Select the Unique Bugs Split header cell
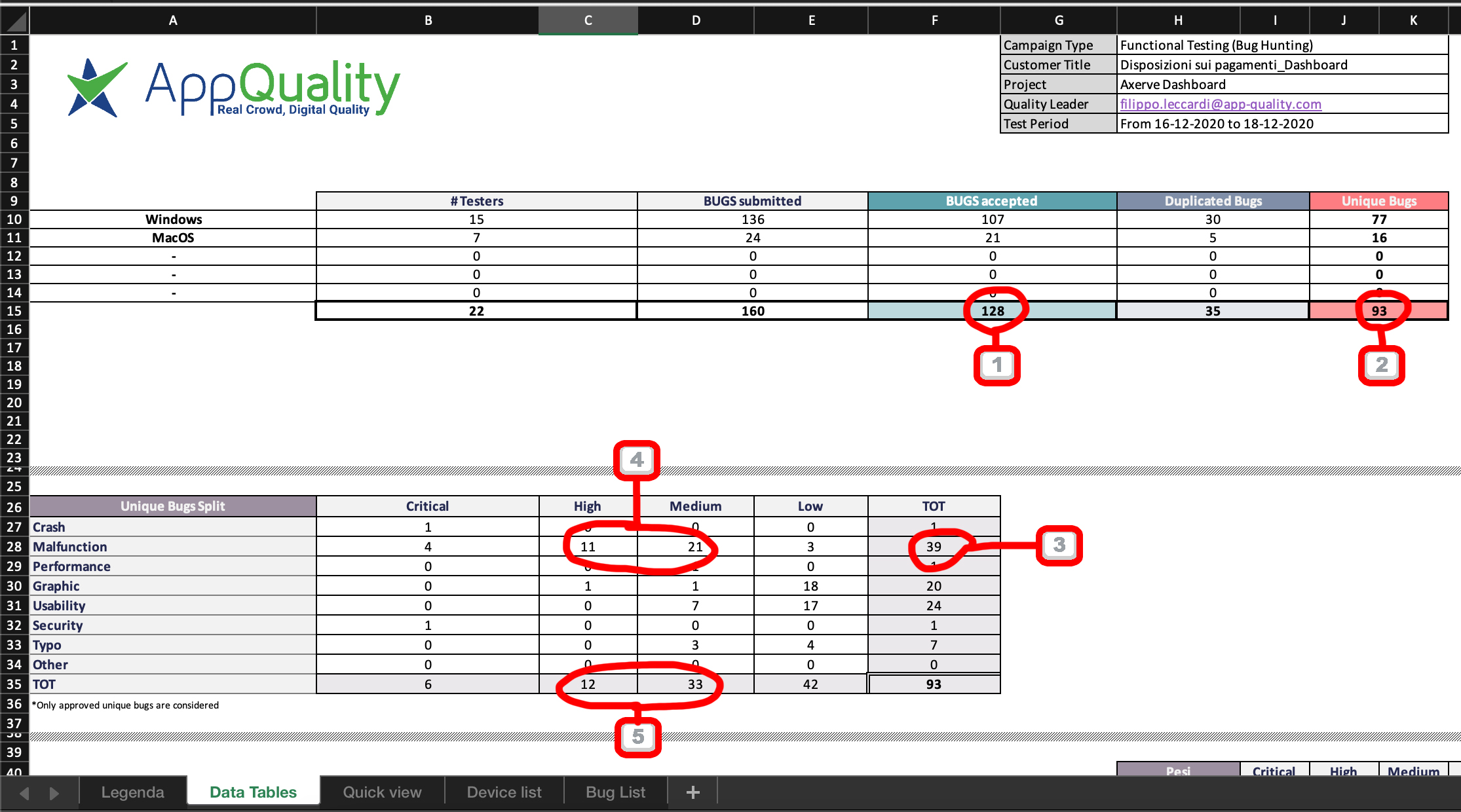The image size is (1461, 812). (x=173, y=506)
